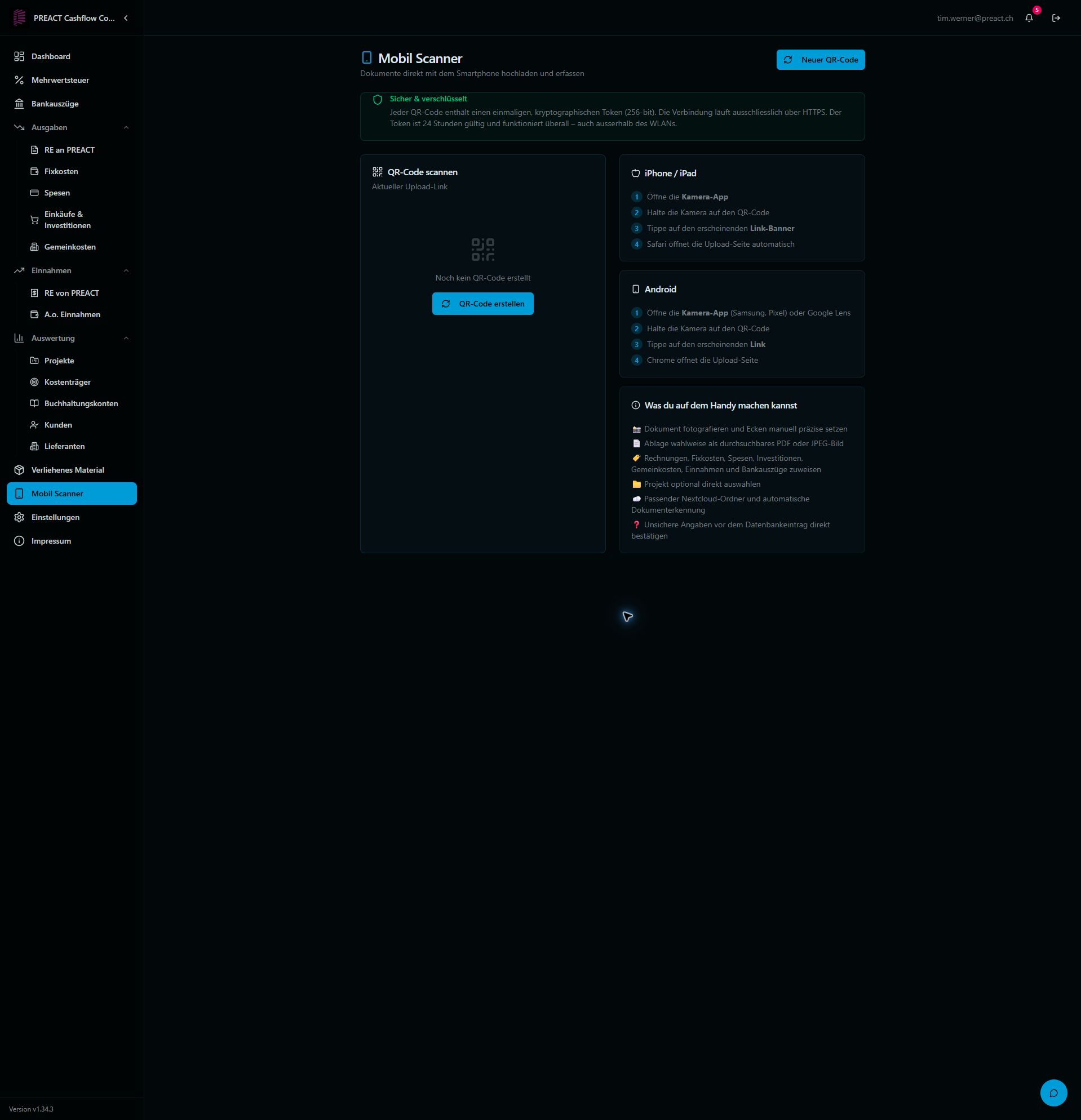Click Neuer QR-Code button
Image resolution: width=1081 pixels, height=1120 pixels.
pyautogui.click(x=820, y=60)
